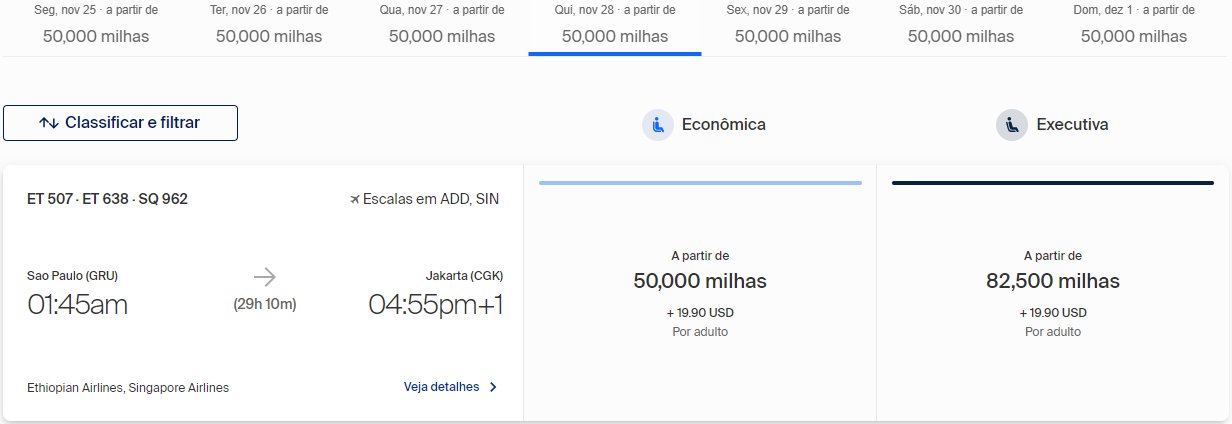This screenshot has width=1232, height=424.
Task: Click the arrow icon between departure and arrival
Action: 265,277
